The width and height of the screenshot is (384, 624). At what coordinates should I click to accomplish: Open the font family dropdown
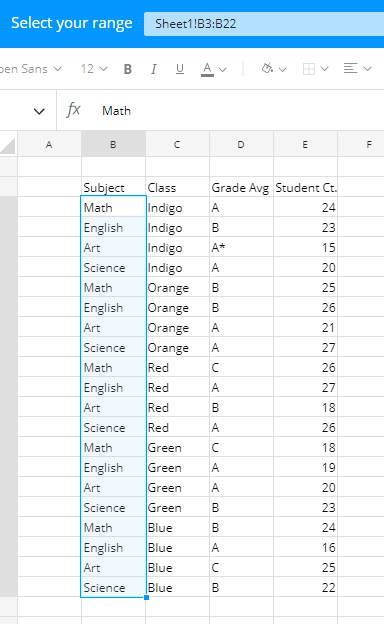31,69
